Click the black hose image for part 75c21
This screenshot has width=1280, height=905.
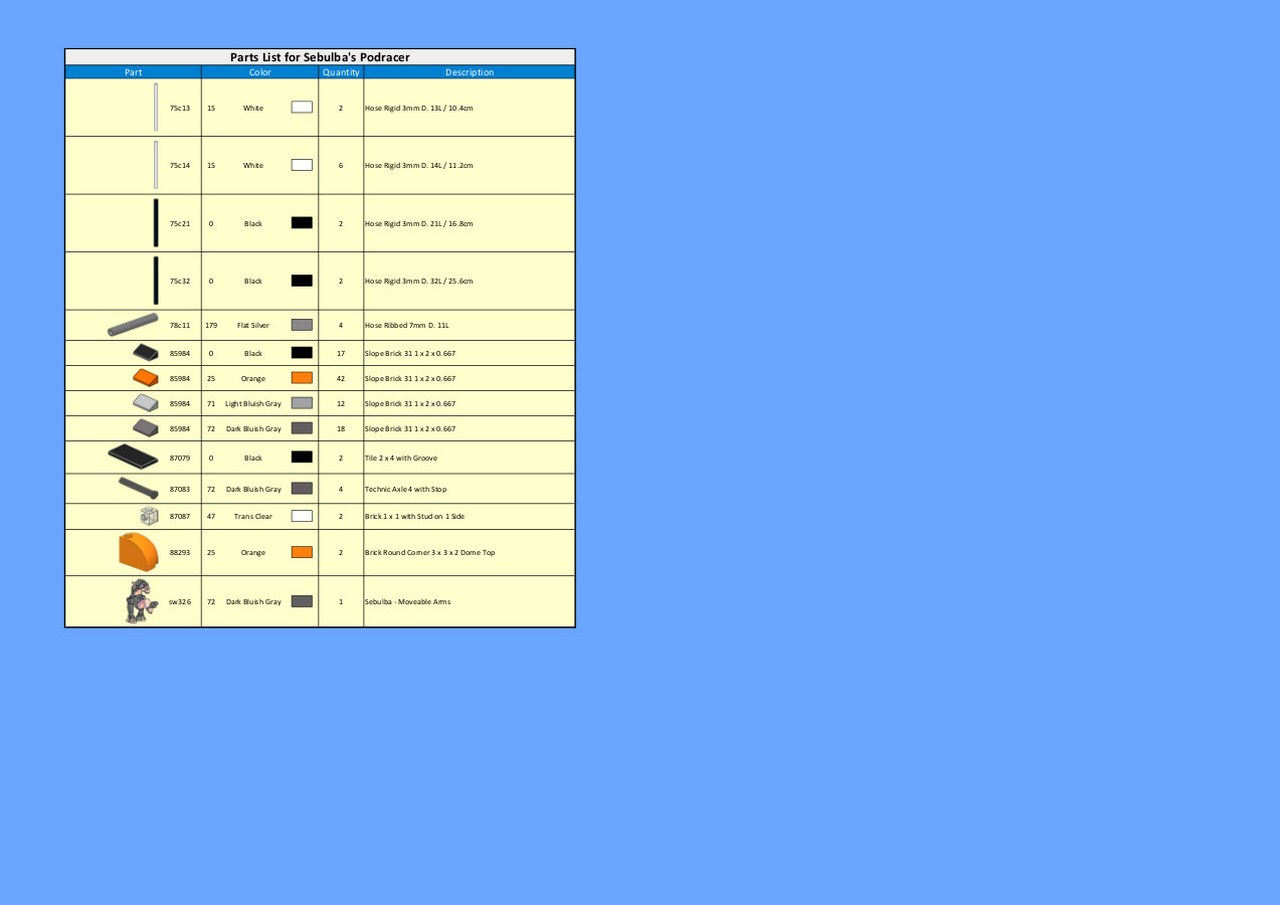[x=156, y=223]
